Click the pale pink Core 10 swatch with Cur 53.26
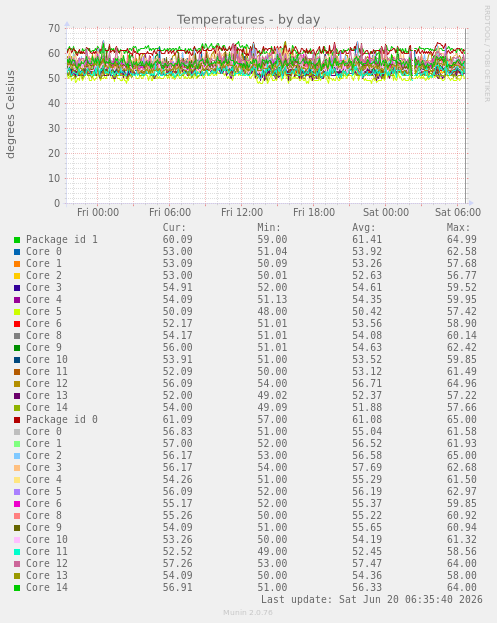The width and height of the screenshot is (497, 623). (17, 540)
